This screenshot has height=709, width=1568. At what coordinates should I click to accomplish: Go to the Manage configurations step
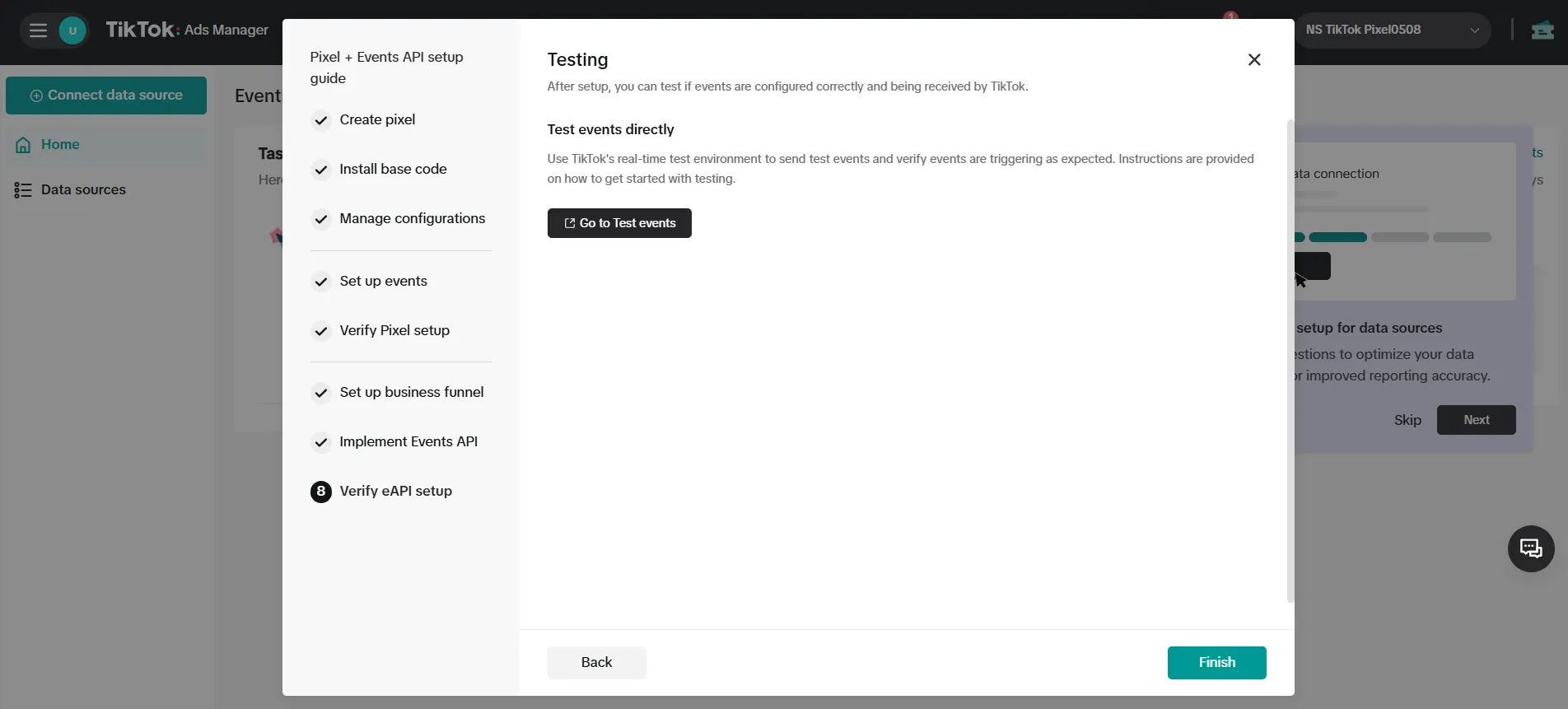(412, 218)
